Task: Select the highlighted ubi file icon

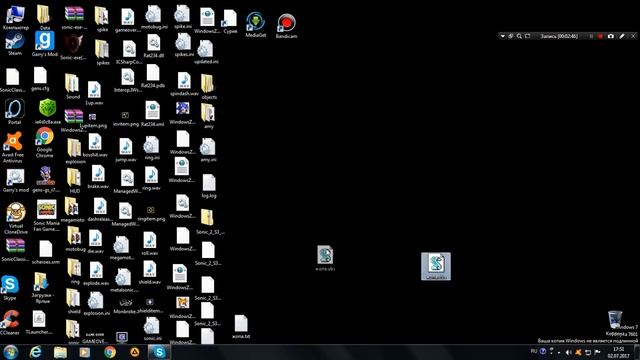Action: [436, 266]
